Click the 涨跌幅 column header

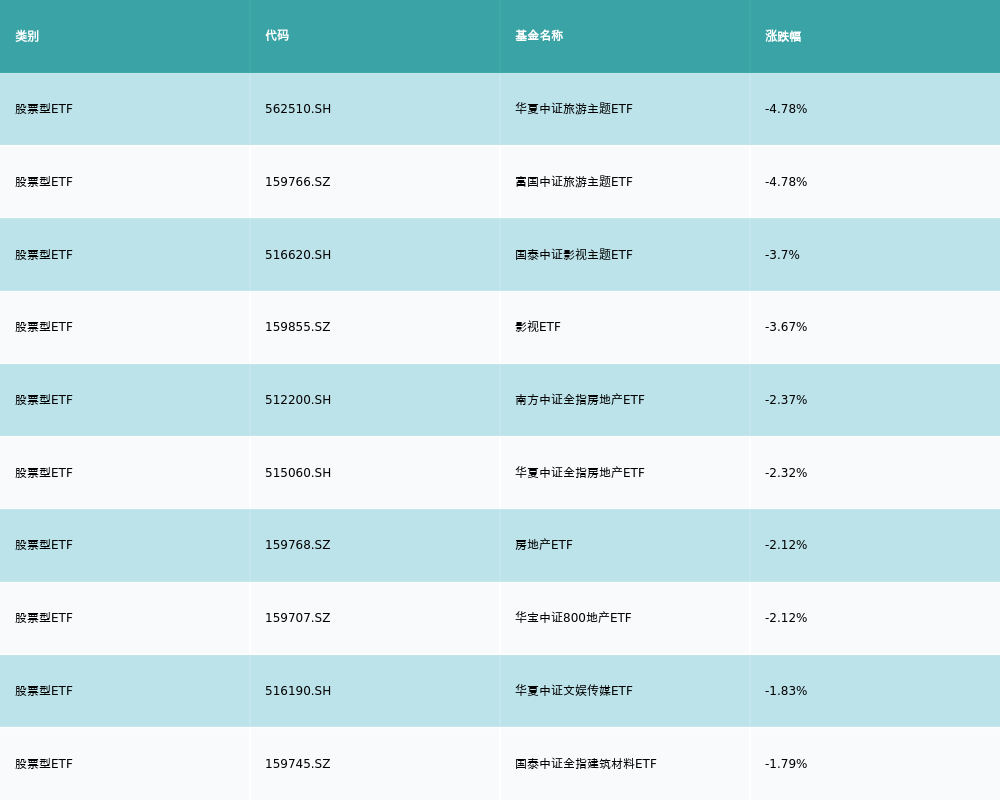(x=783, y=36)
